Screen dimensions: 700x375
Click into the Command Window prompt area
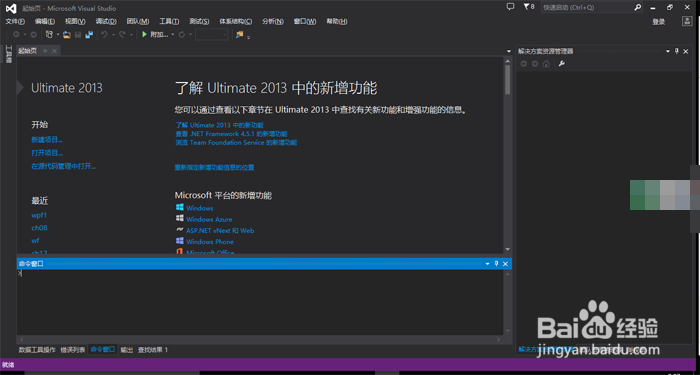[260, 303]
